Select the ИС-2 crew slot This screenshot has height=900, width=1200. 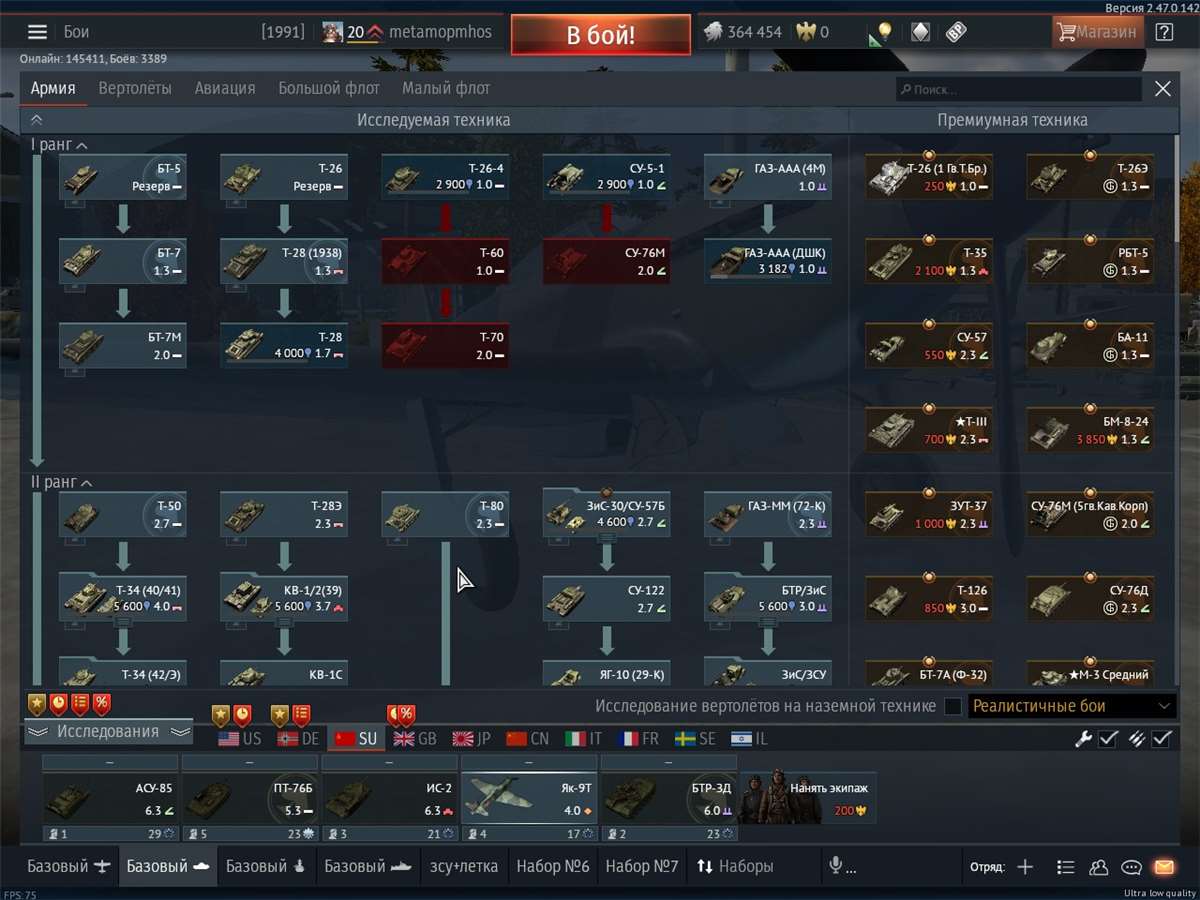click(389, 798)
